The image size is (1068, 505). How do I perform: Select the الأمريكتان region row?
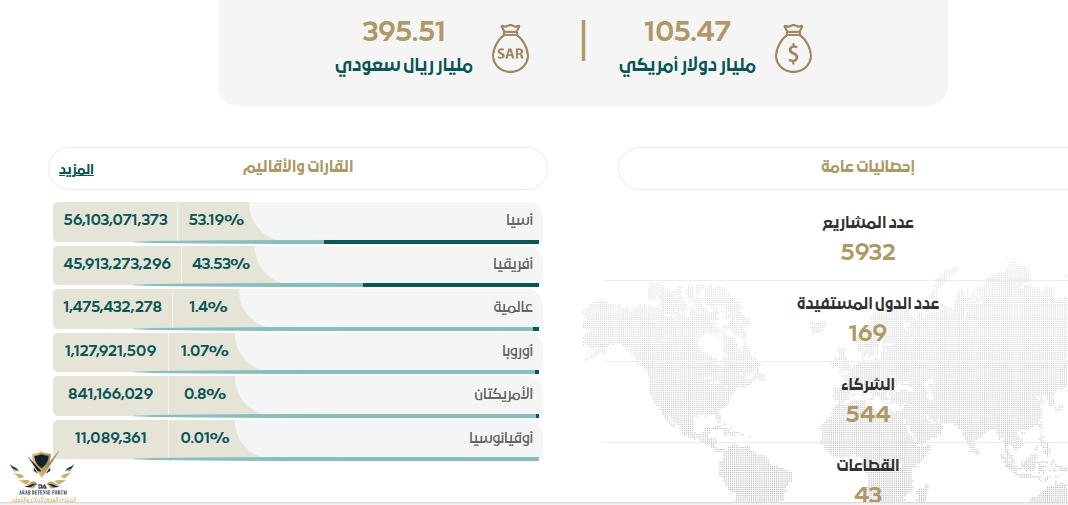[296, 397]
